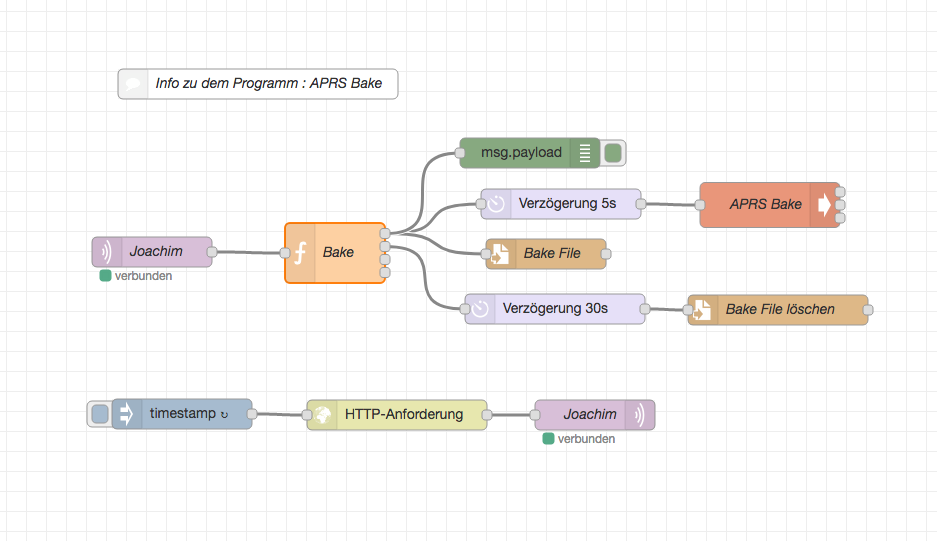Click the HTTP-Anforderung node icon

(322, 414)
